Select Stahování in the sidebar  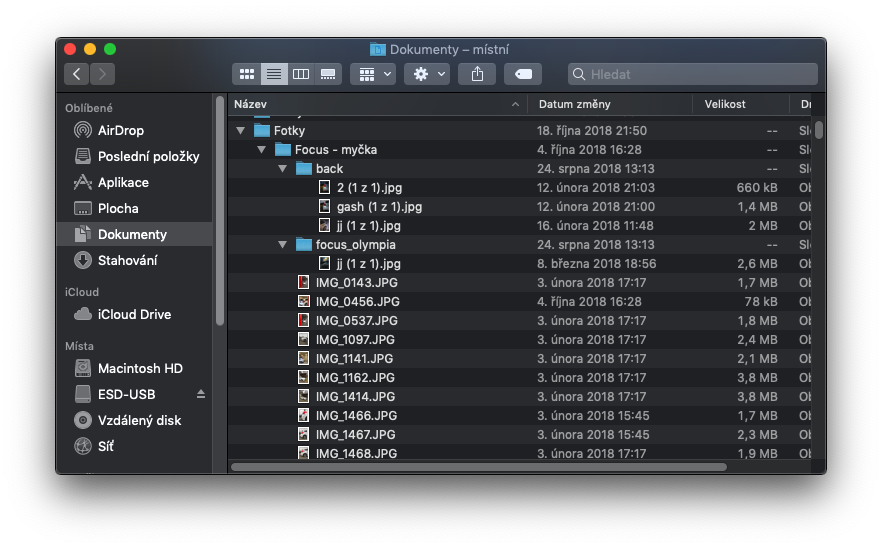[x=127, y=260]
